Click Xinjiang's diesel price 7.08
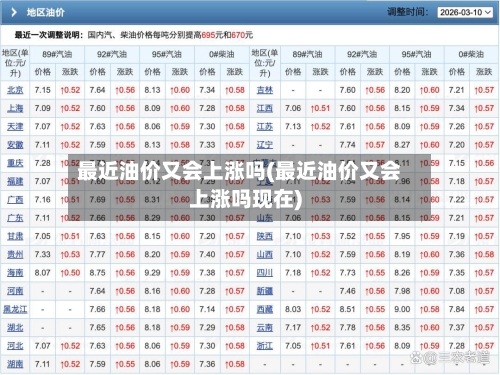The width and height of the screenshot is (500, 375). (x=457, y=291)
